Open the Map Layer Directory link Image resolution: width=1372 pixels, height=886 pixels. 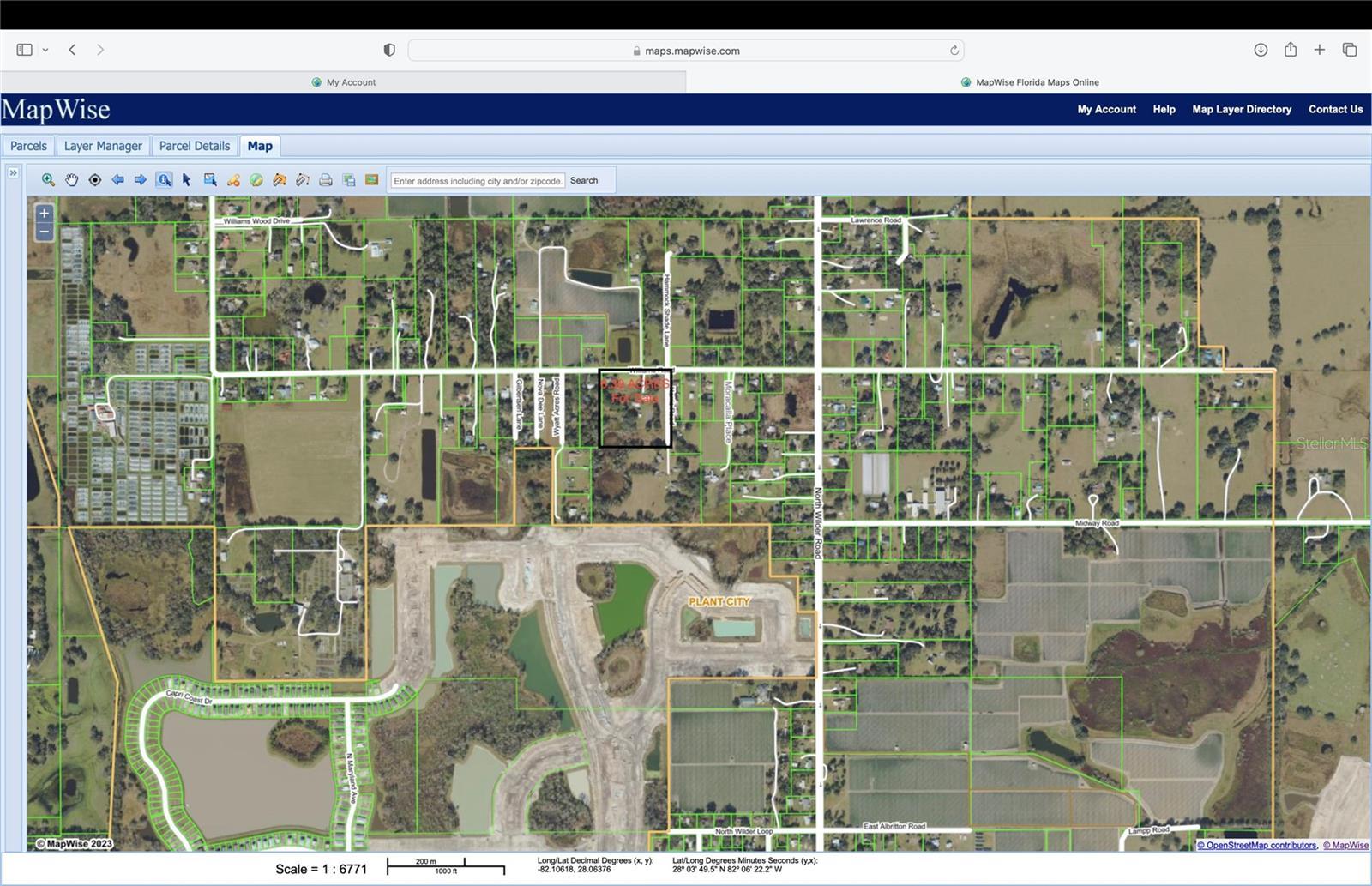point(1241,110)
